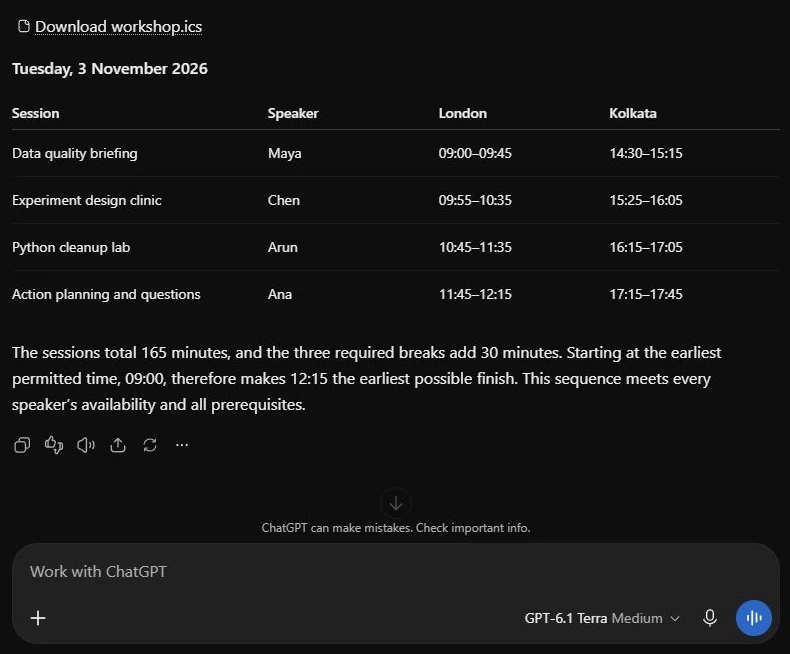Viewport: 790px width, 654px height.
Task: Click the ChatGPT can make mistakes disclaimer
Action: [396, 528]
